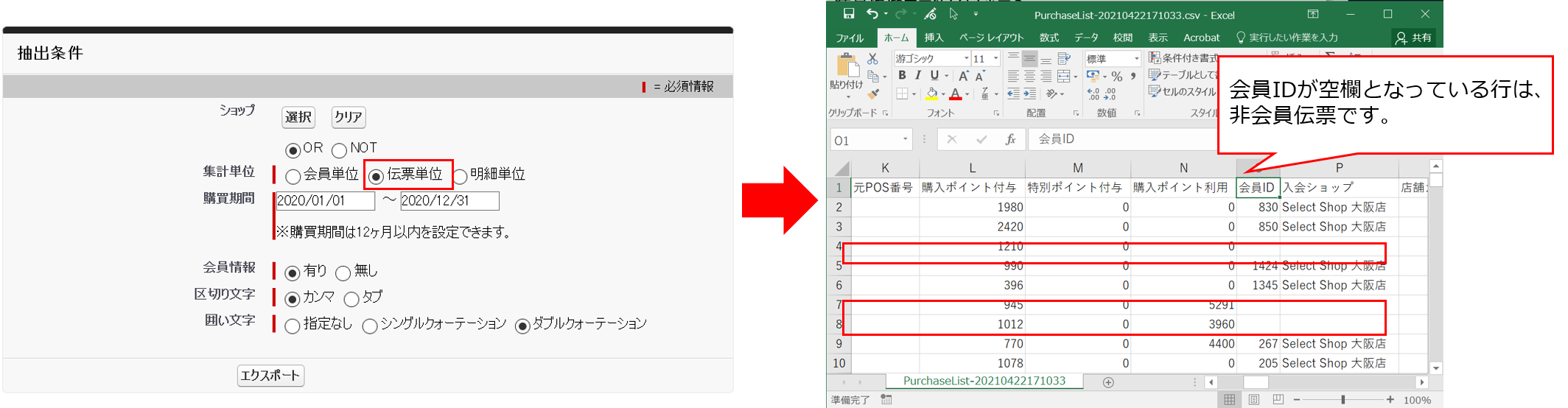The image size is (1568, 408).
Task: Click the Save icon in Excel
Action: (849, 14)
